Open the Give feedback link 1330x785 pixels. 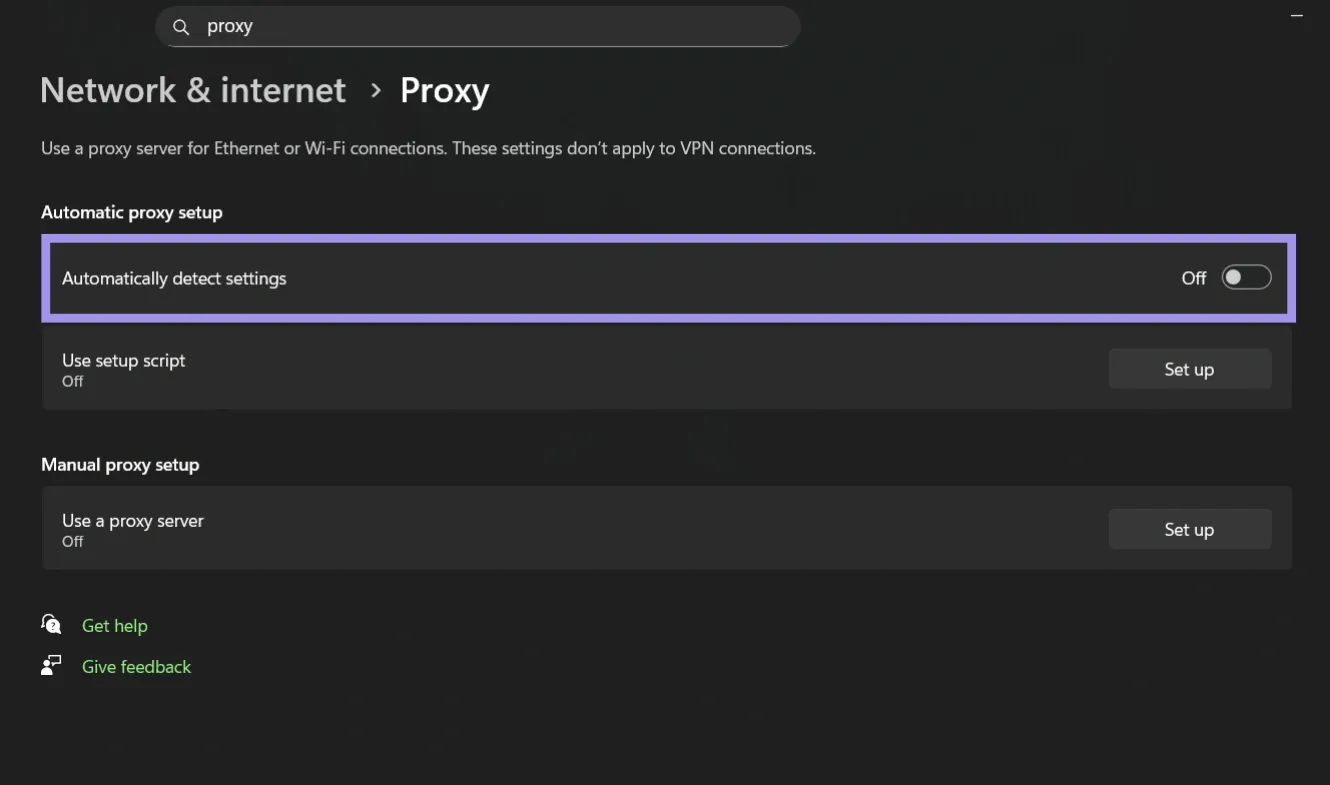tap(136, 666)
